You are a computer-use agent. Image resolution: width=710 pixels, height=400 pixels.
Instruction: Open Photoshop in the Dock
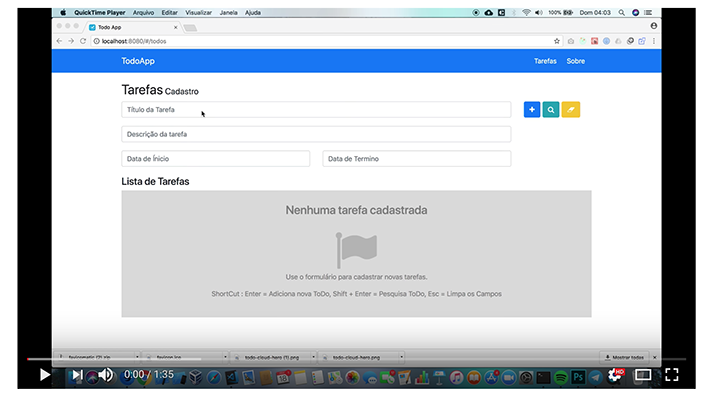578,377
